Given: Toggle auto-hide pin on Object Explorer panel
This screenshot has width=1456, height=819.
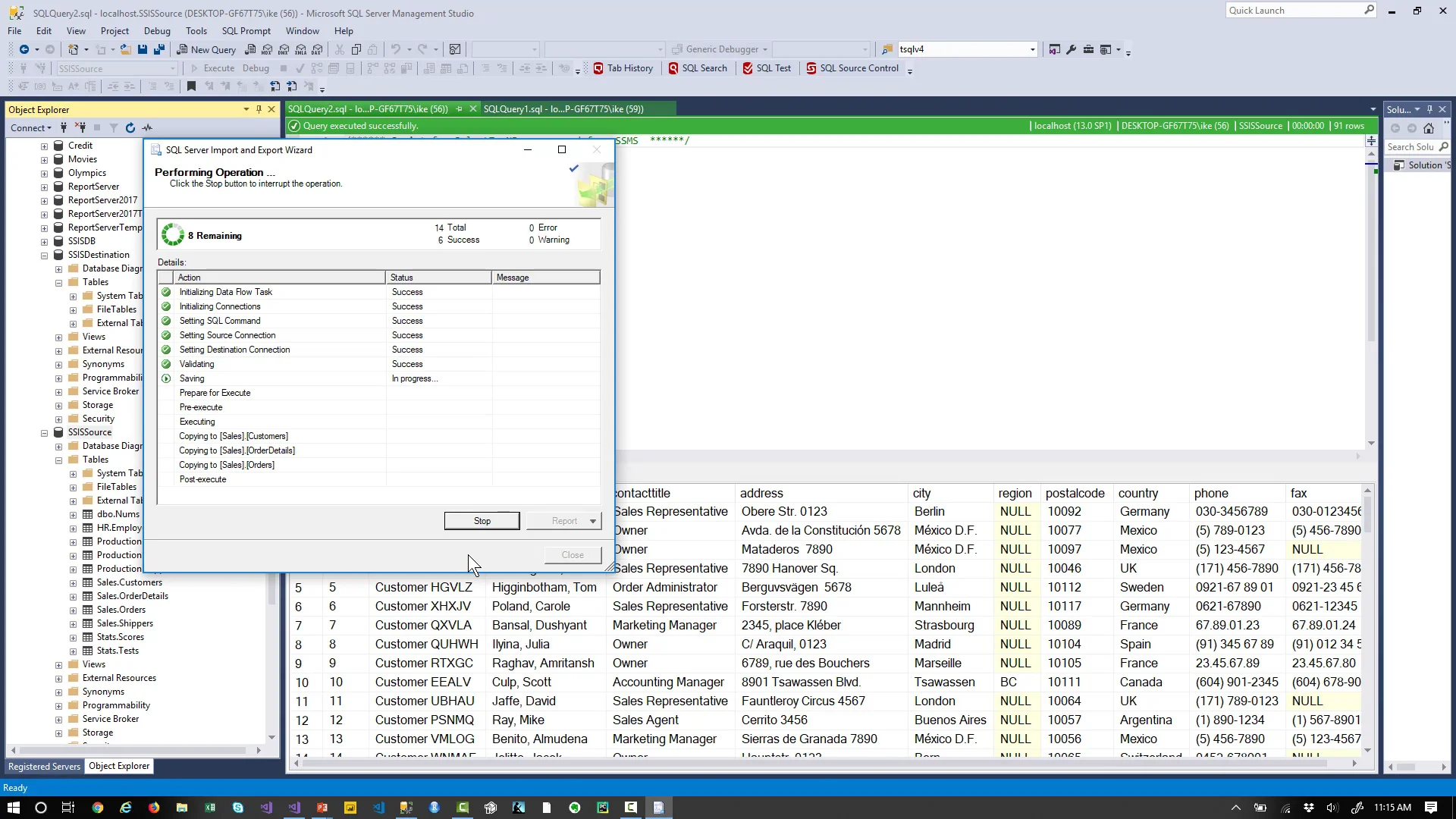Looking at the screenshot, I should (x=259, y=109).
